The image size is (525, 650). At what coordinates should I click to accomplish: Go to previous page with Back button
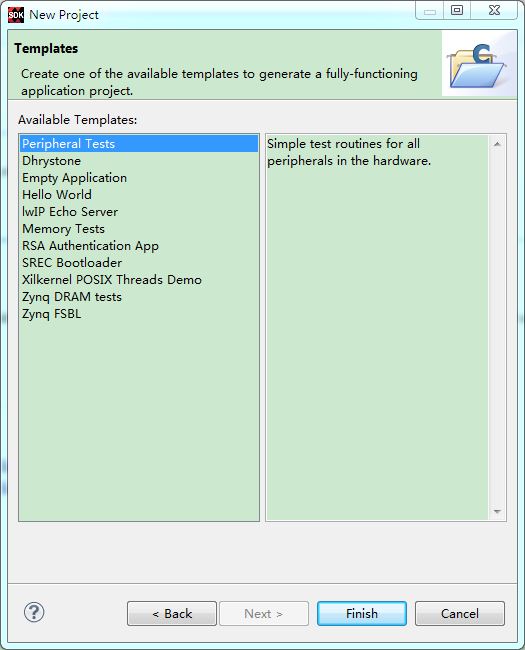click(x=172, y=614)
